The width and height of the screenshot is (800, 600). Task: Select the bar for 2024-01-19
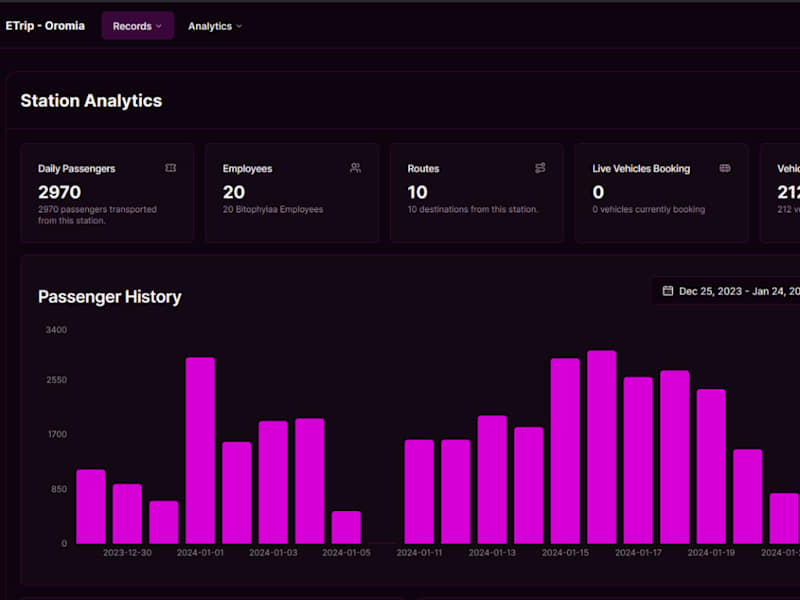pyautogui.click(x=711, y=466)
